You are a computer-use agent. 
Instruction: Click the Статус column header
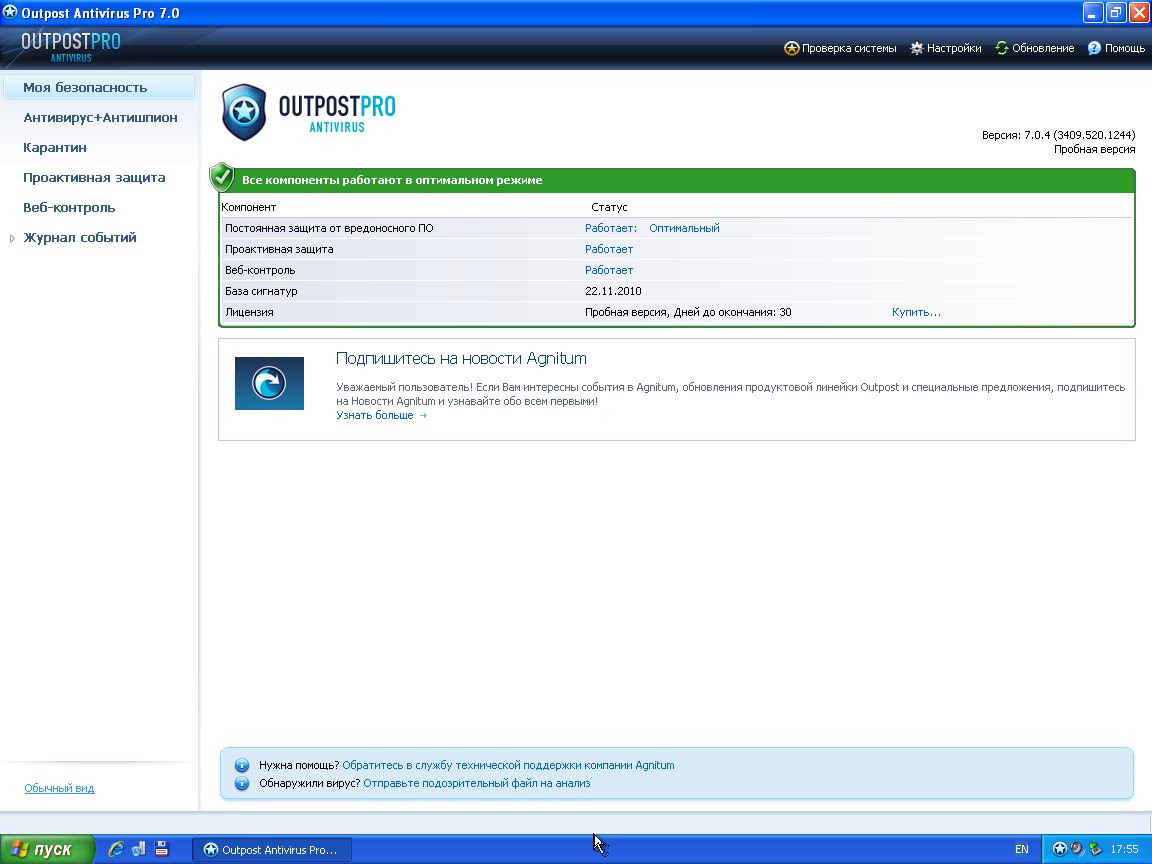click(609, 207)
